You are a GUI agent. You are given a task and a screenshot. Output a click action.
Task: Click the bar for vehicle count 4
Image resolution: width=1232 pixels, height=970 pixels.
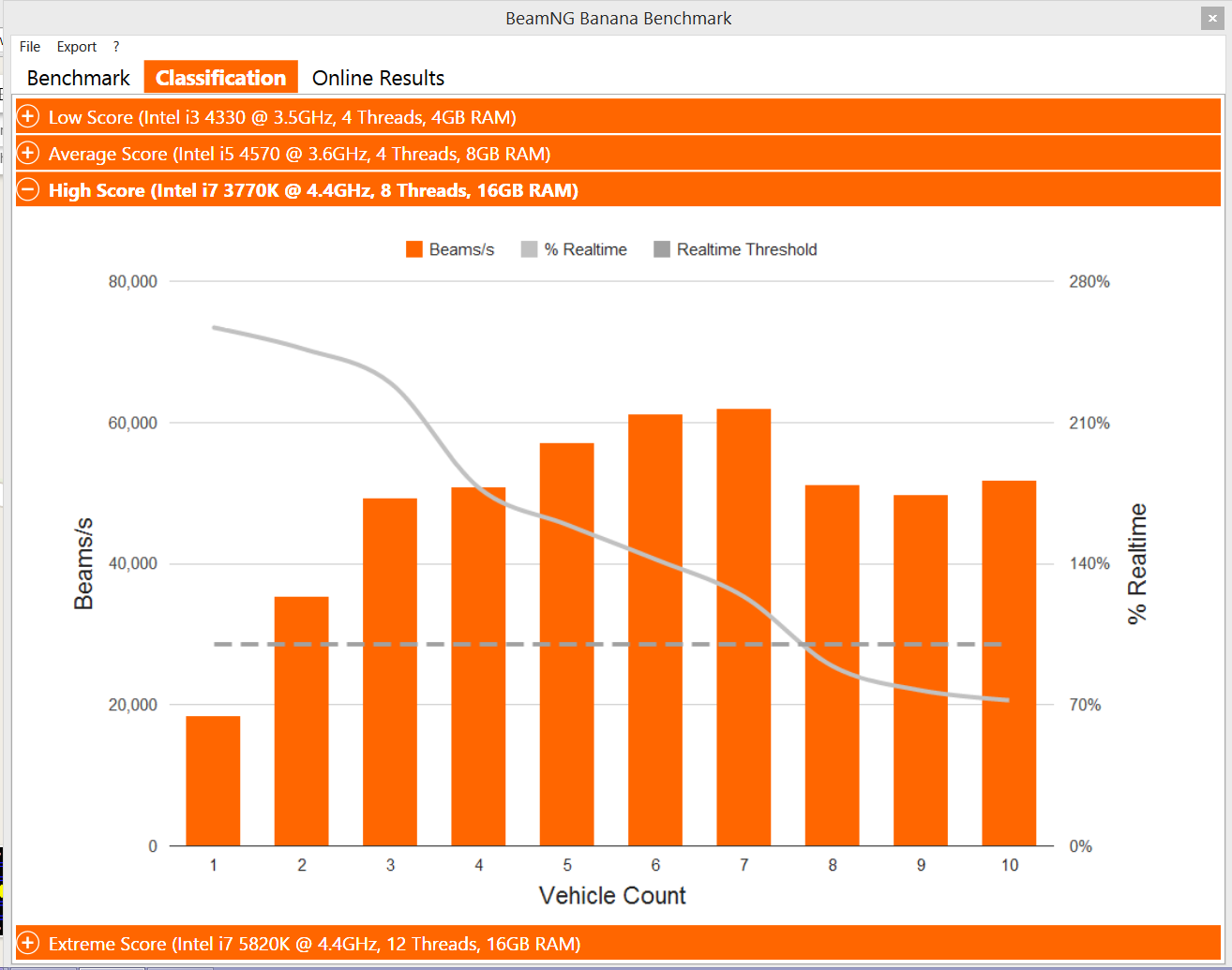pos(478,667)
